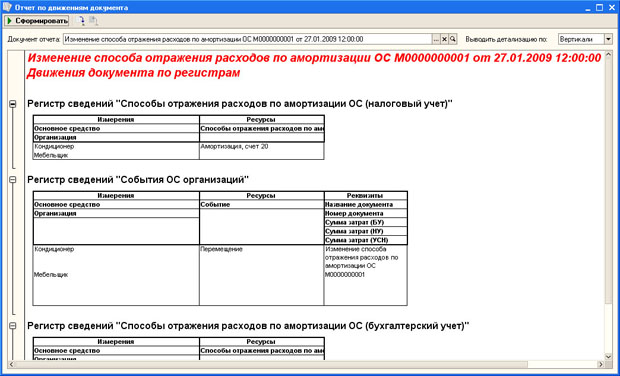Click the налоговый учет register heading
The image size is (620, 376).
(240, 104)
